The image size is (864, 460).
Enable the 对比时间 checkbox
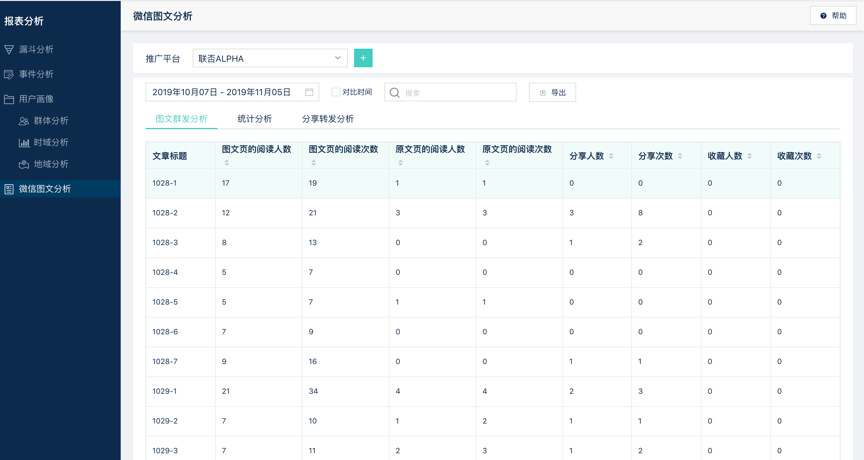click(x=336, y=92)
